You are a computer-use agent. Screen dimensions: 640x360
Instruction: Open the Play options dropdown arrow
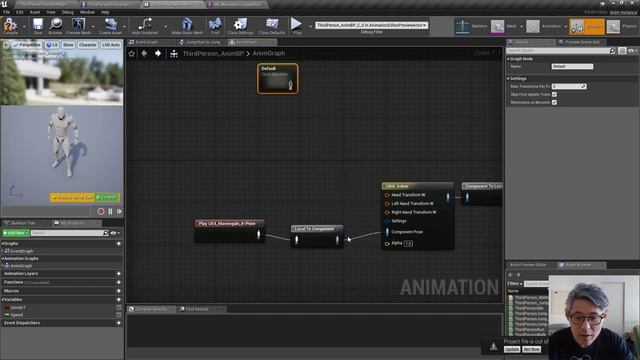(x=310, y=27)
